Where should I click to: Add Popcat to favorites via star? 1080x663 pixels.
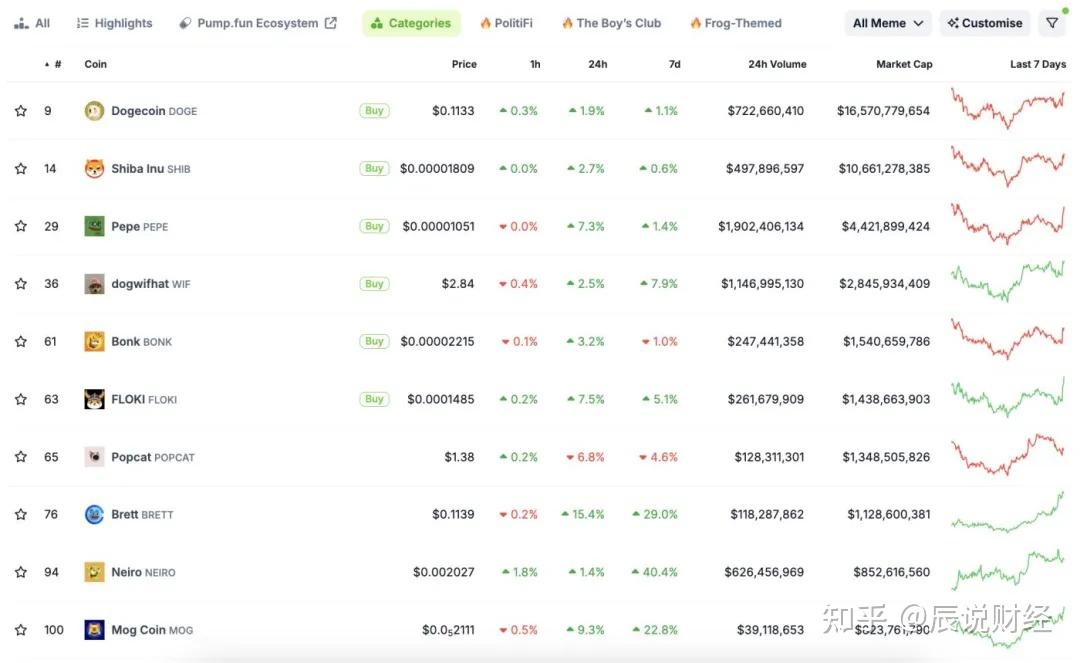(21, 456)
